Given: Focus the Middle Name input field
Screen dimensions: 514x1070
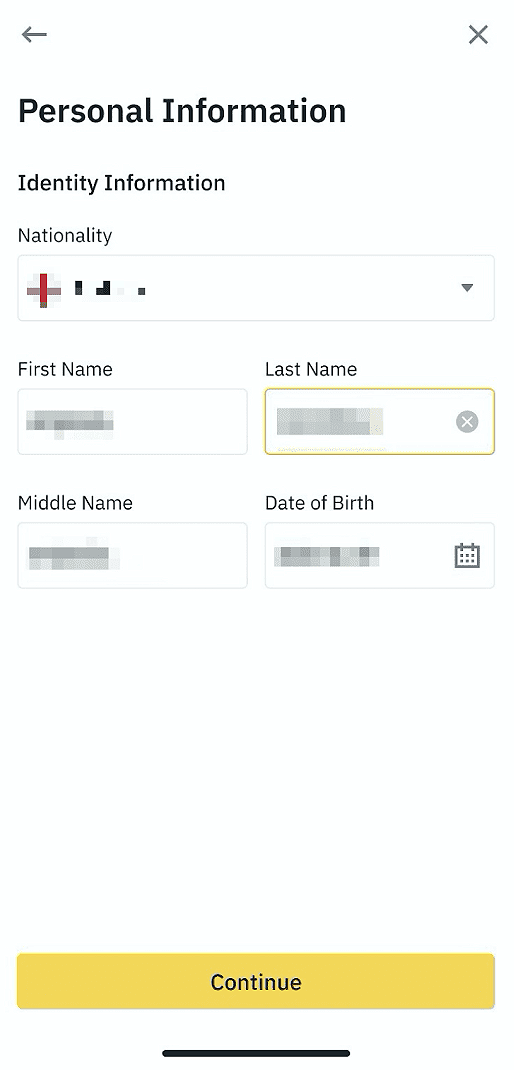Looking at the screenshot, I should pyautogui.click(x=132, y=555).
